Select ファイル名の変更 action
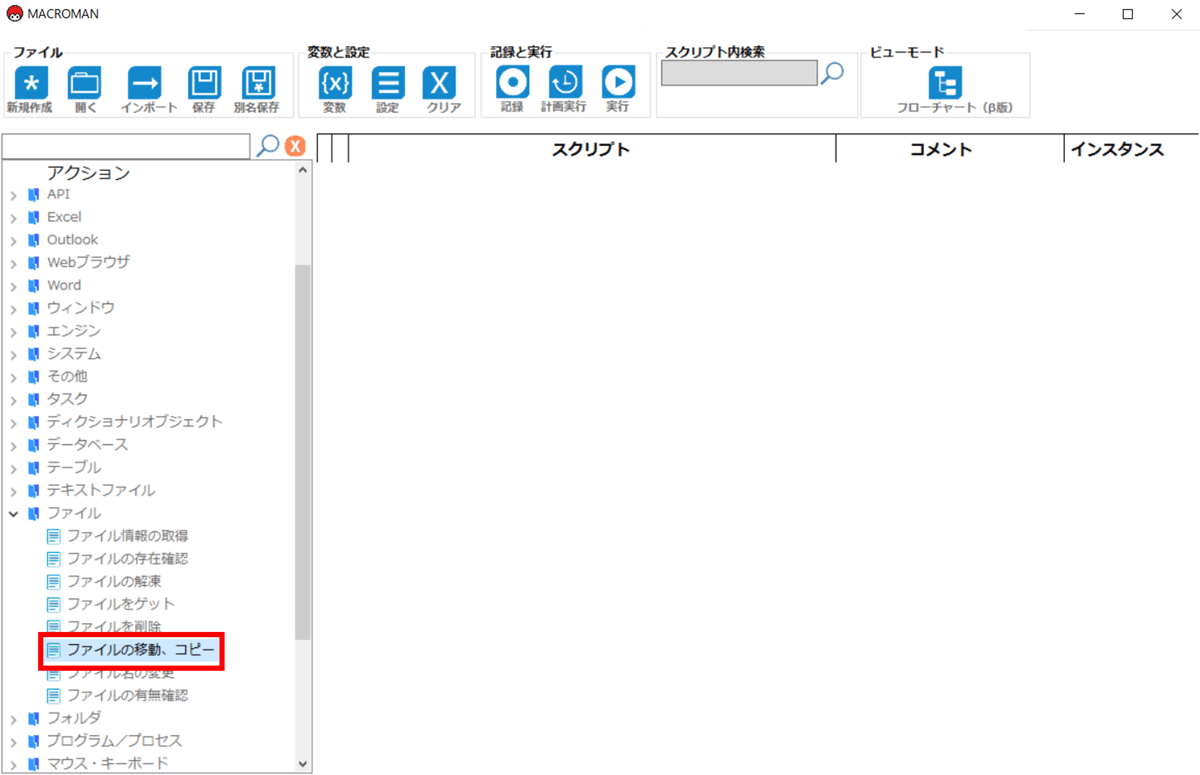 (121, 674)
